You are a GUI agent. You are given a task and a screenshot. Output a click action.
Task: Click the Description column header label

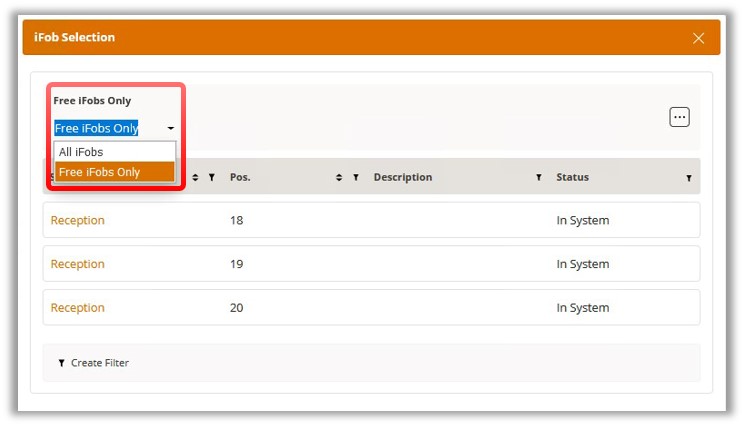click(402, 177)
